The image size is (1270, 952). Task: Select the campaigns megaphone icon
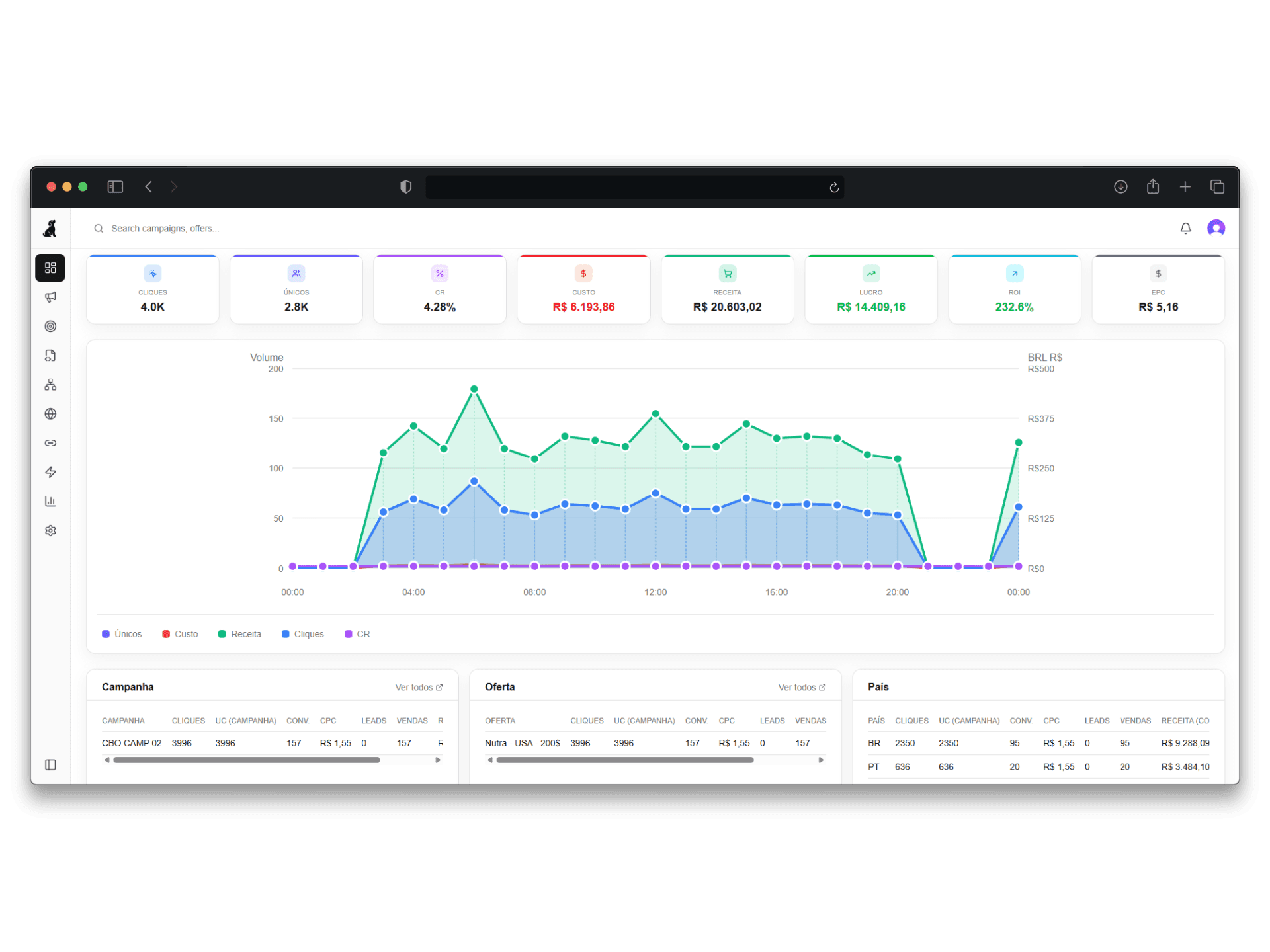50,297
